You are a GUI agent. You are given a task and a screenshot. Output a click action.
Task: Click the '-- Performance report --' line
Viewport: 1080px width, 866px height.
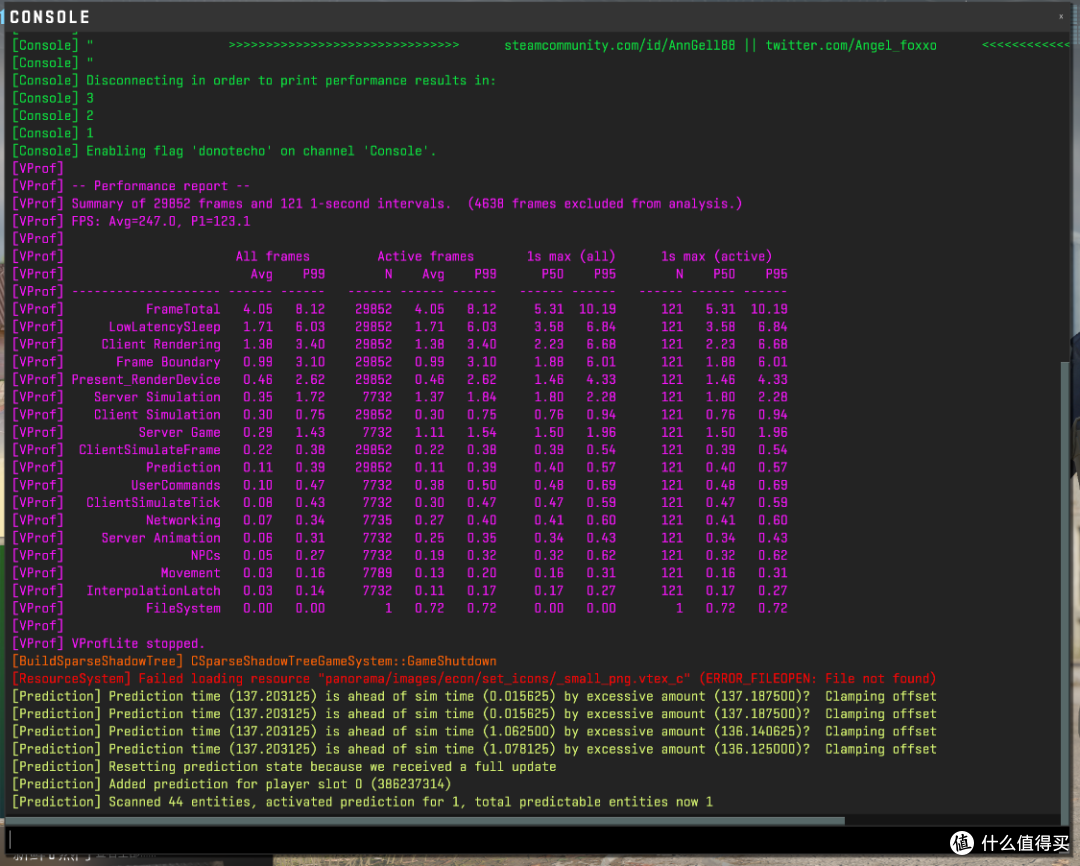coord(132,186)
